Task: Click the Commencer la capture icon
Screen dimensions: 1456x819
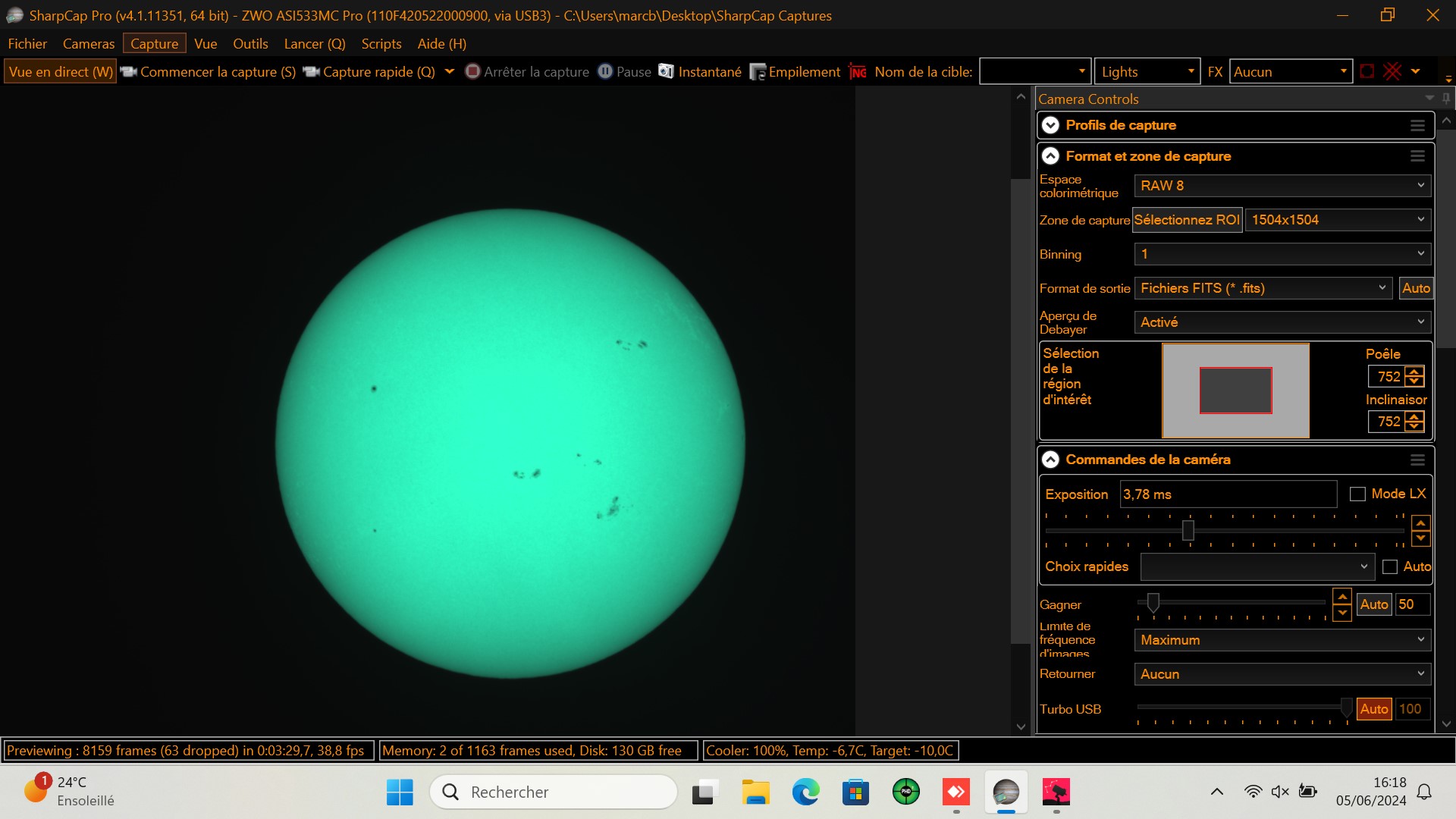Action: click(129, 71)
